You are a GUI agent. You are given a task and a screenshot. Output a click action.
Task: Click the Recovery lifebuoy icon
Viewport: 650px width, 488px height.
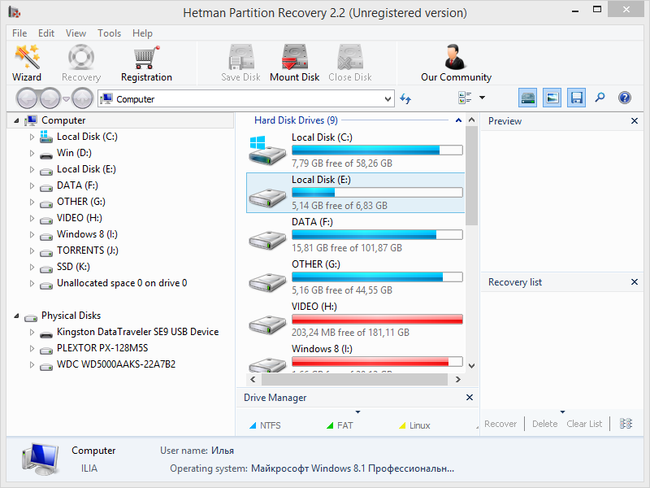pos(81,56)
